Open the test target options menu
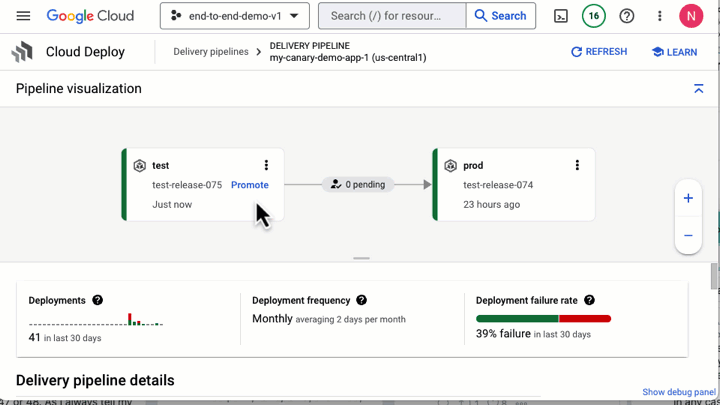The width and height of the screenshot is (720, 405). pos(266,165)
